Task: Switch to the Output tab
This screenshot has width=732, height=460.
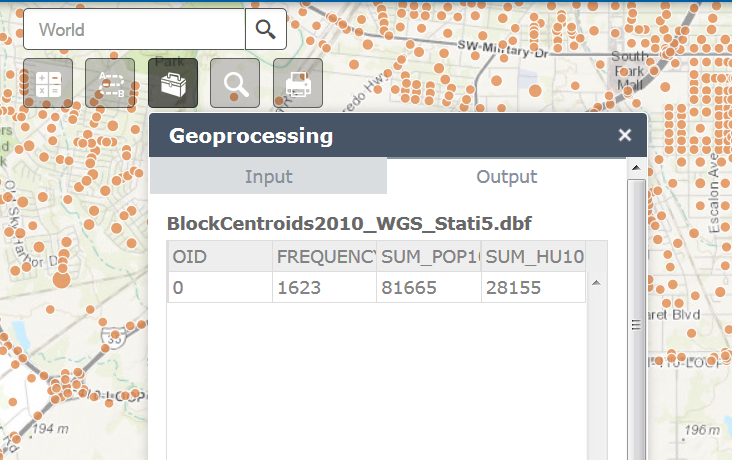Action: point(507,176)
